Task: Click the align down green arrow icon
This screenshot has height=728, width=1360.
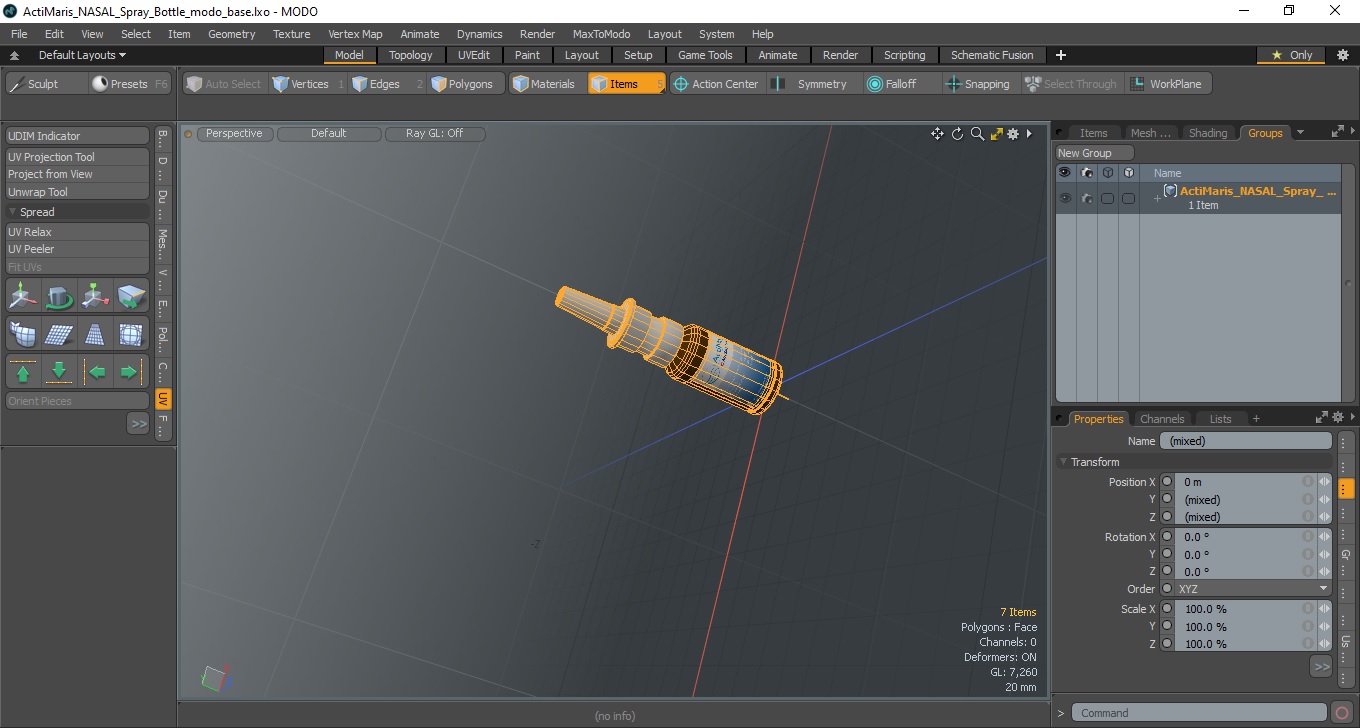Action: [59, 372]
